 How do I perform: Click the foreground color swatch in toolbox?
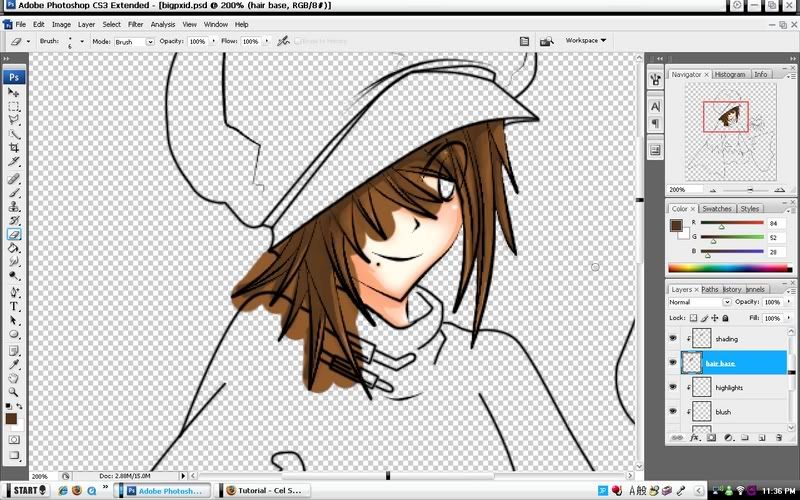coord(11,419)
